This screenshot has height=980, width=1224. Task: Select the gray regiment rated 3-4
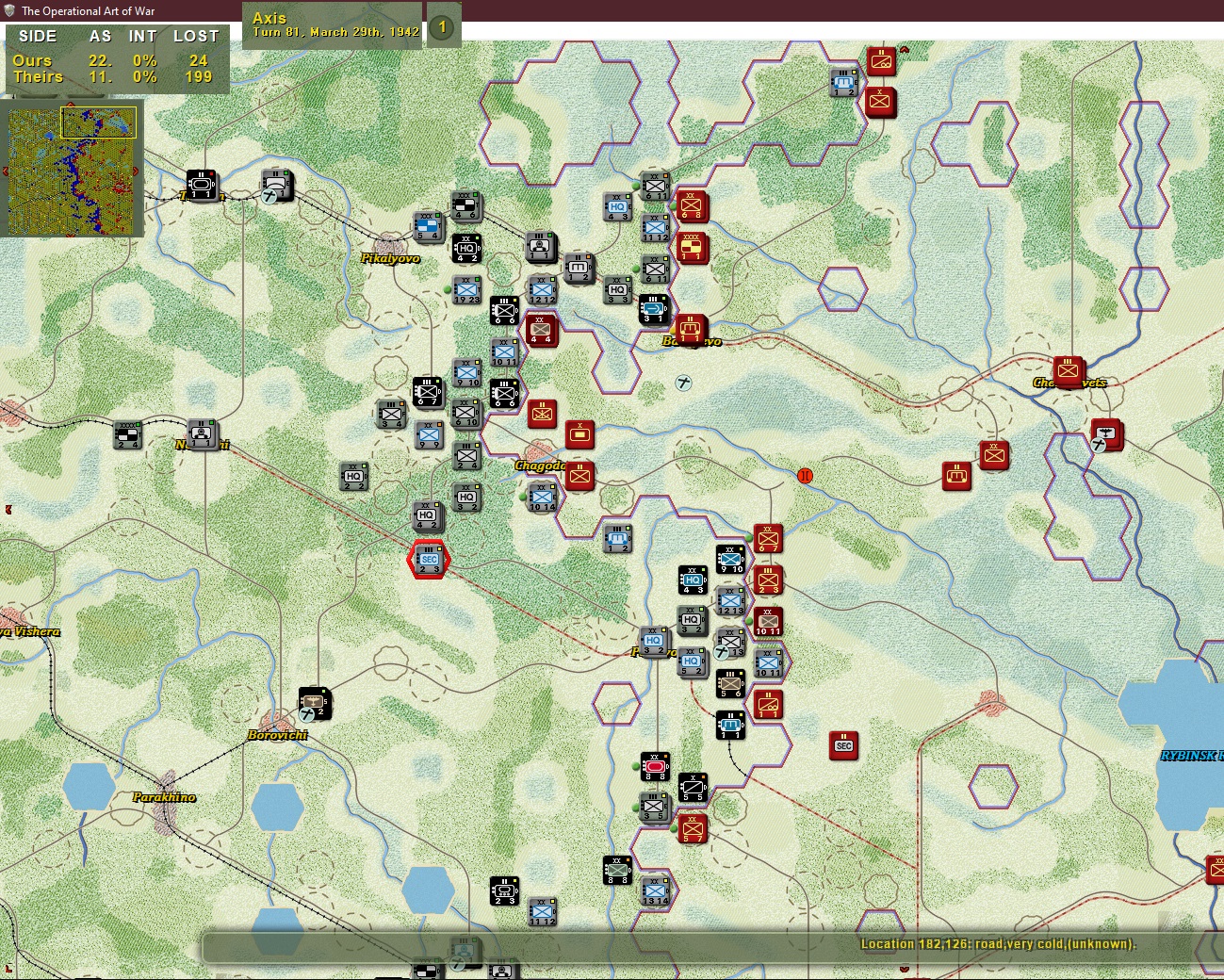pyautogui.click(x=391, y=415)
